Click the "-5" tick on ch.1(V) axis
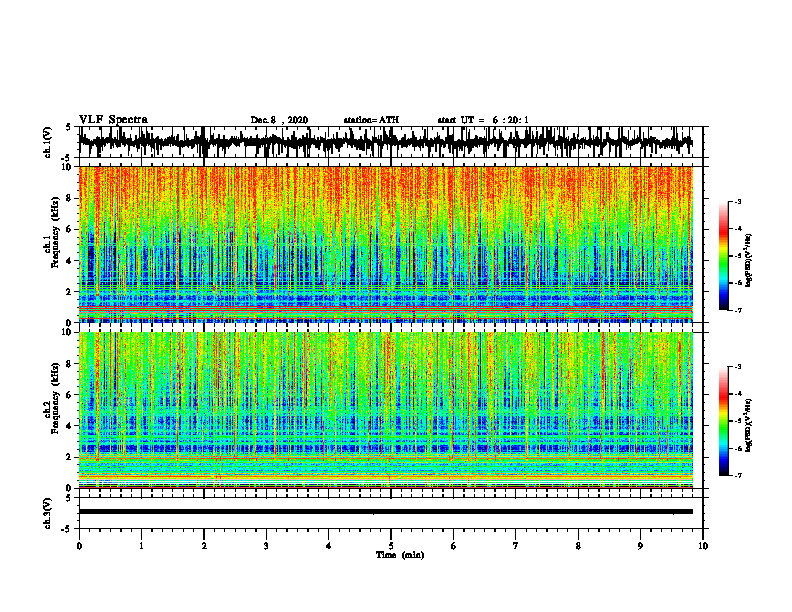The height and width of the screenshot is (612, 792). [x=67, y=159]
